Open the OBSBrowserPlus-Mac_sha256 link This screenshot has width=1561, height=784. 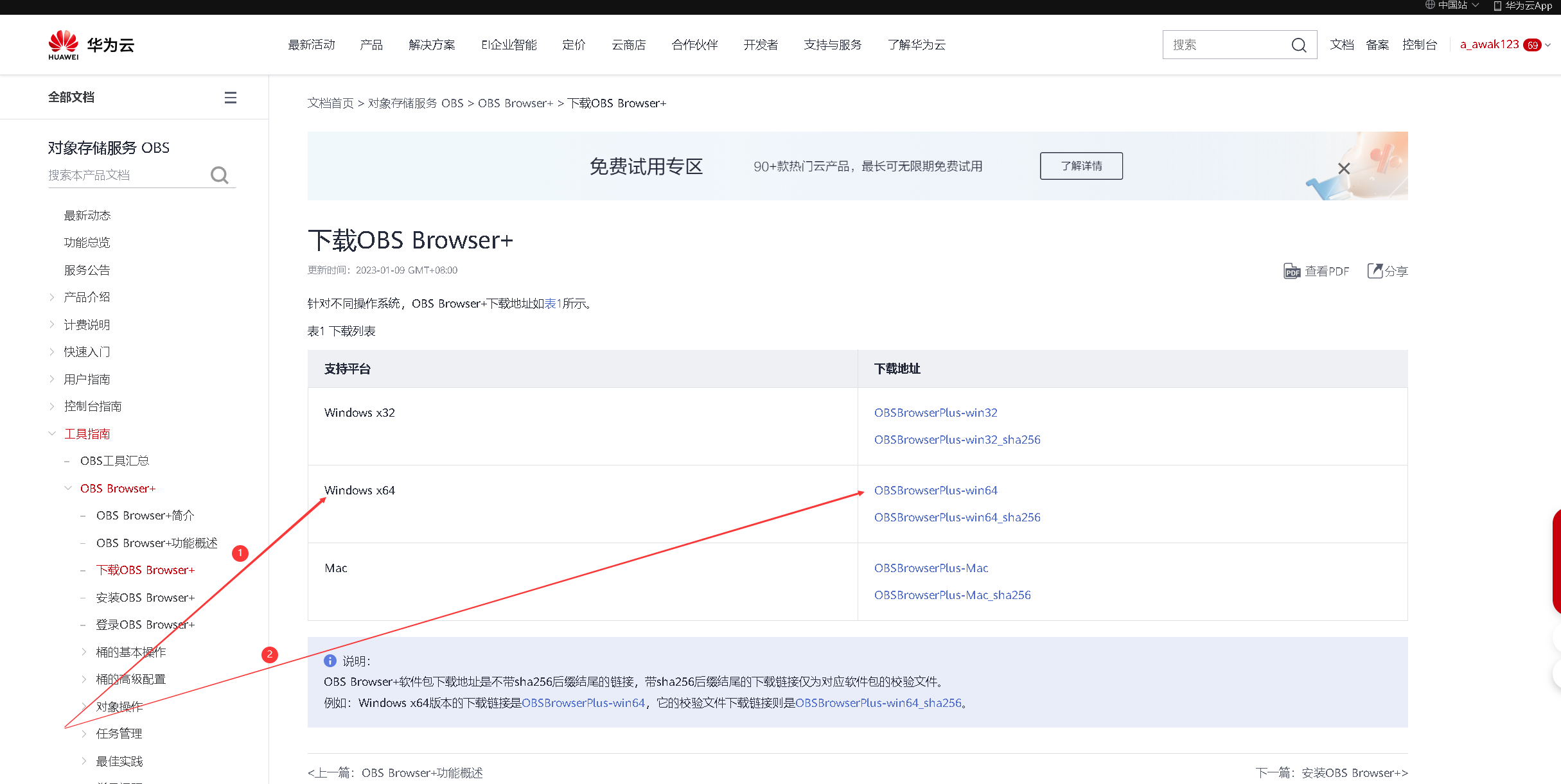point(952,595)
